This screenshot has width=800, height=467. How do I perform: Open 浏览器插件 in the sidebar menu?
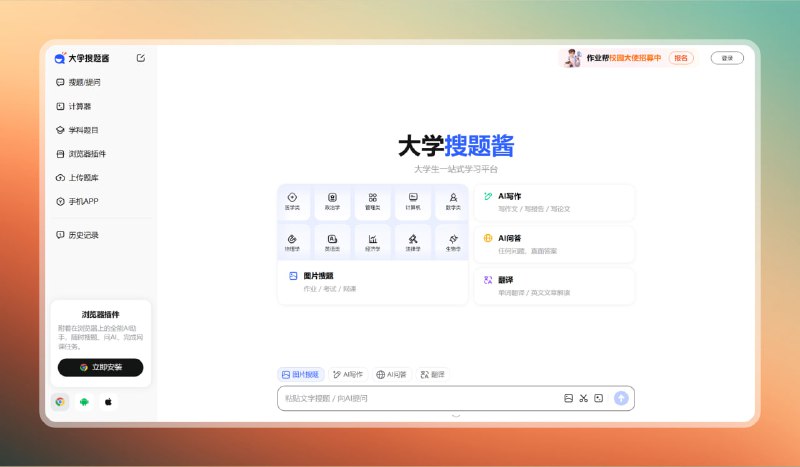(81, 154)
